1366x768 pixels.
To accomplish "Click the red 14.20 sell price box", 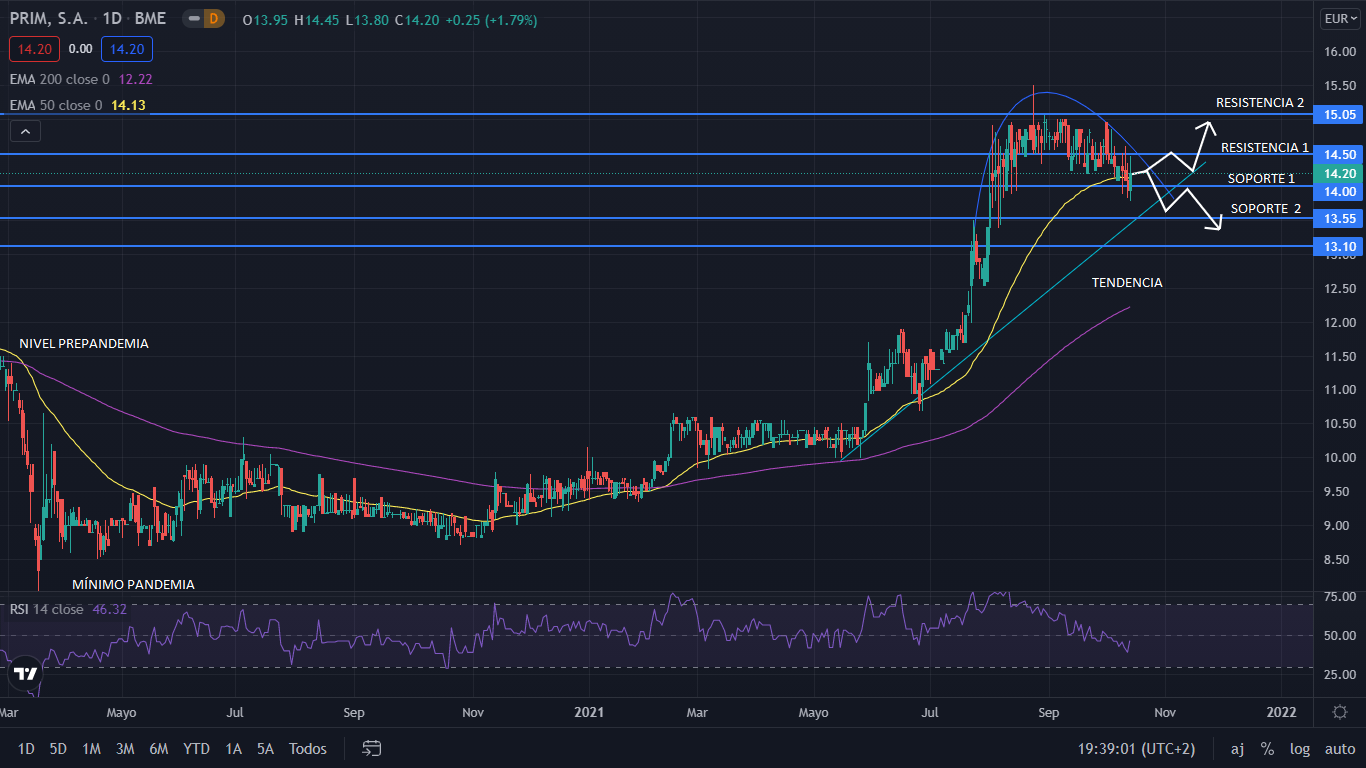I will pyautogui.click(x=35, y=48).
